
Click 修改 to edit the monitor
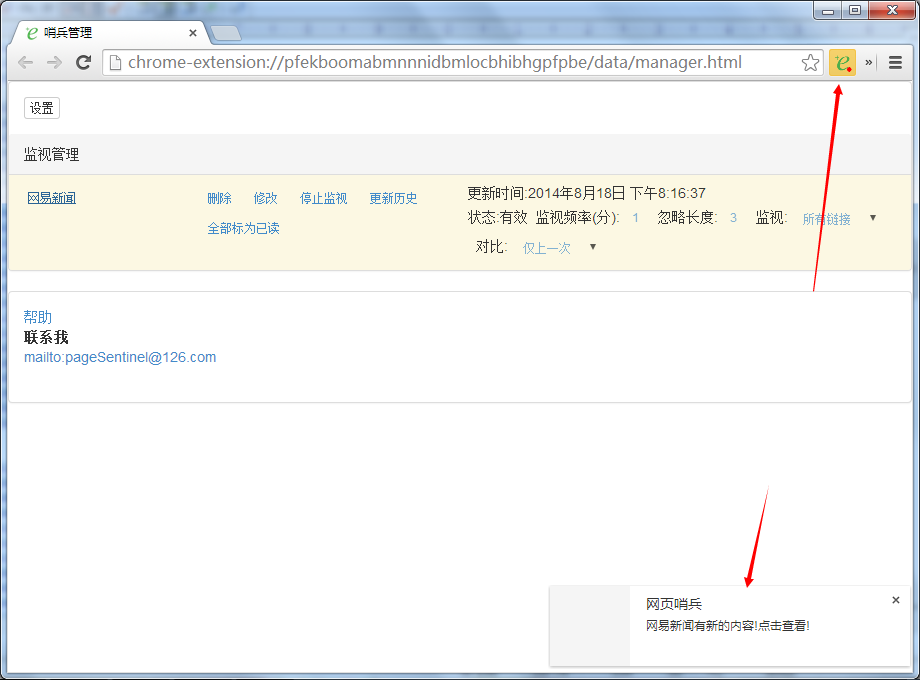click(x=265, y=199)
